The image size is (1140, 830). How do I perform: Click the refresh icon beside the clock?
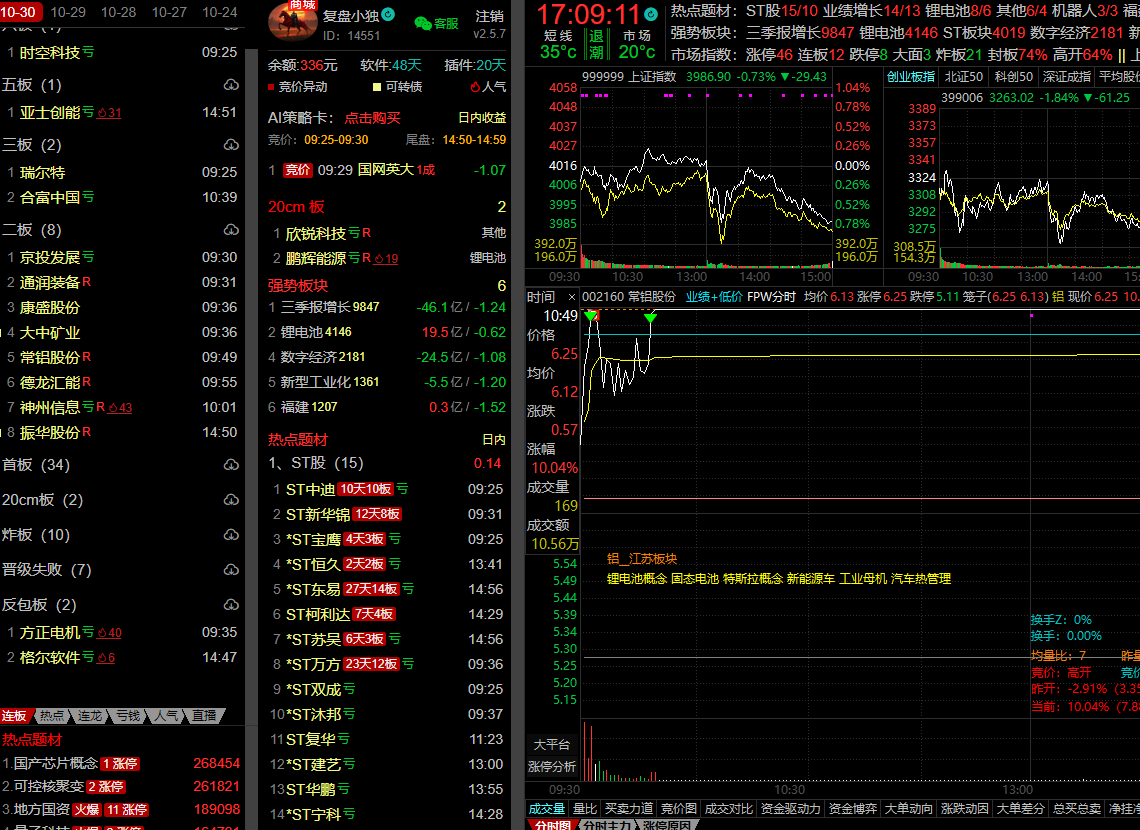(x=653, y=15)
